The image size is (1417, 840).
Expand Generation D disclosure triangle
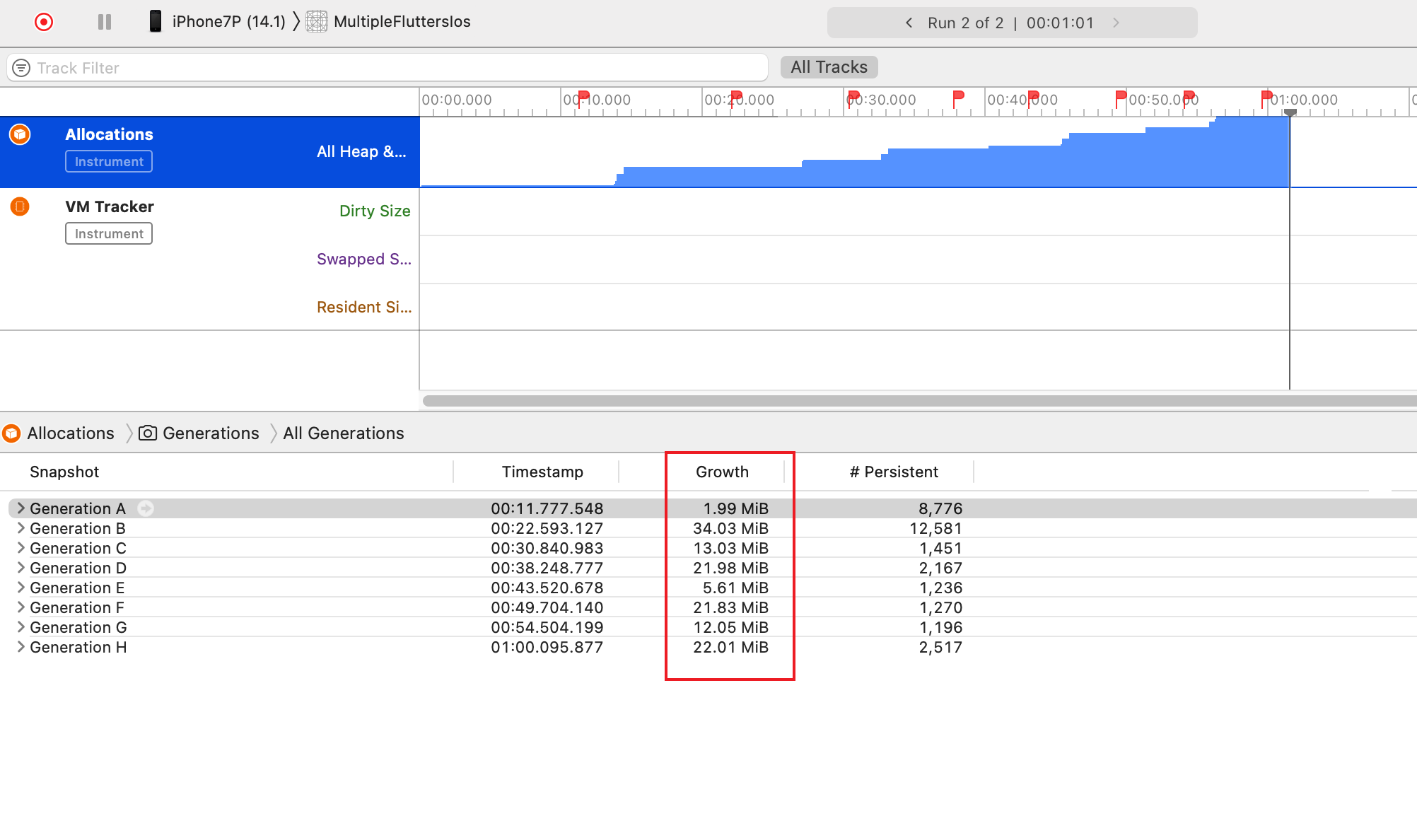coord(21,568)
